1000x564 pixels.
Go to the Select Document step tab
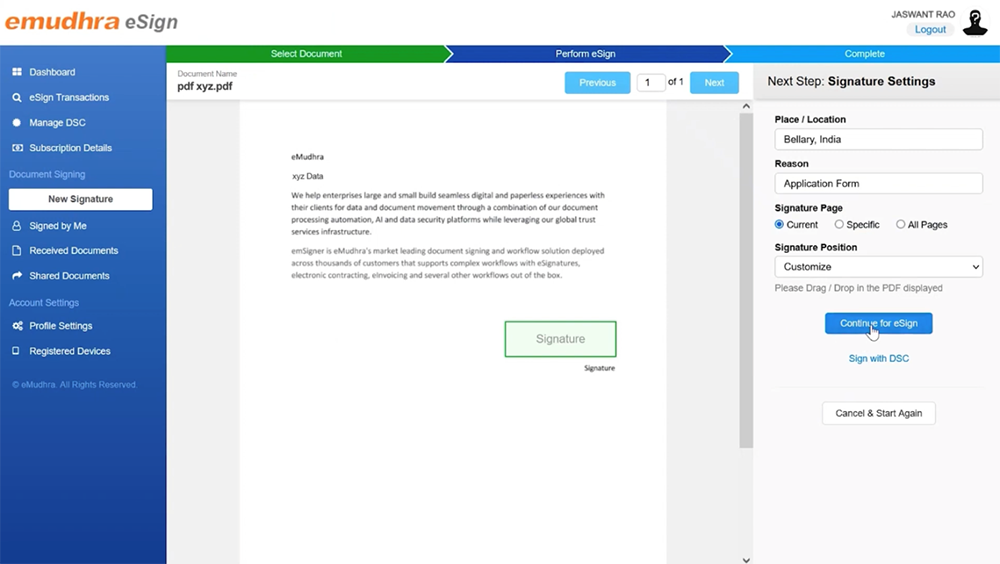coord(306,54)
